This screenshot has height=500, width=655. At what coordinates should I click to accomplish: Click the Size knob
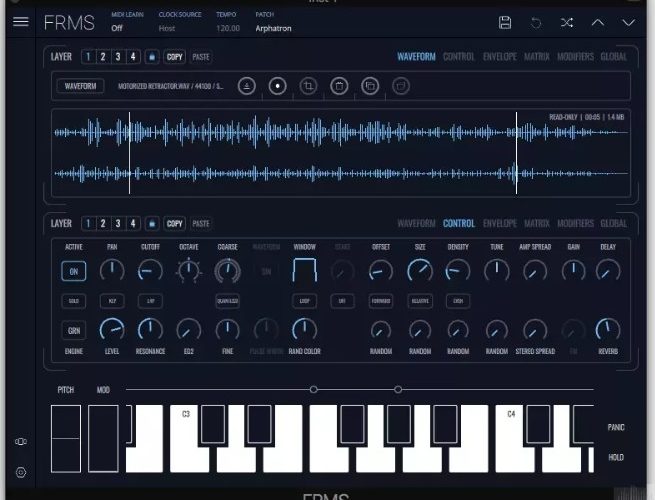420,271
